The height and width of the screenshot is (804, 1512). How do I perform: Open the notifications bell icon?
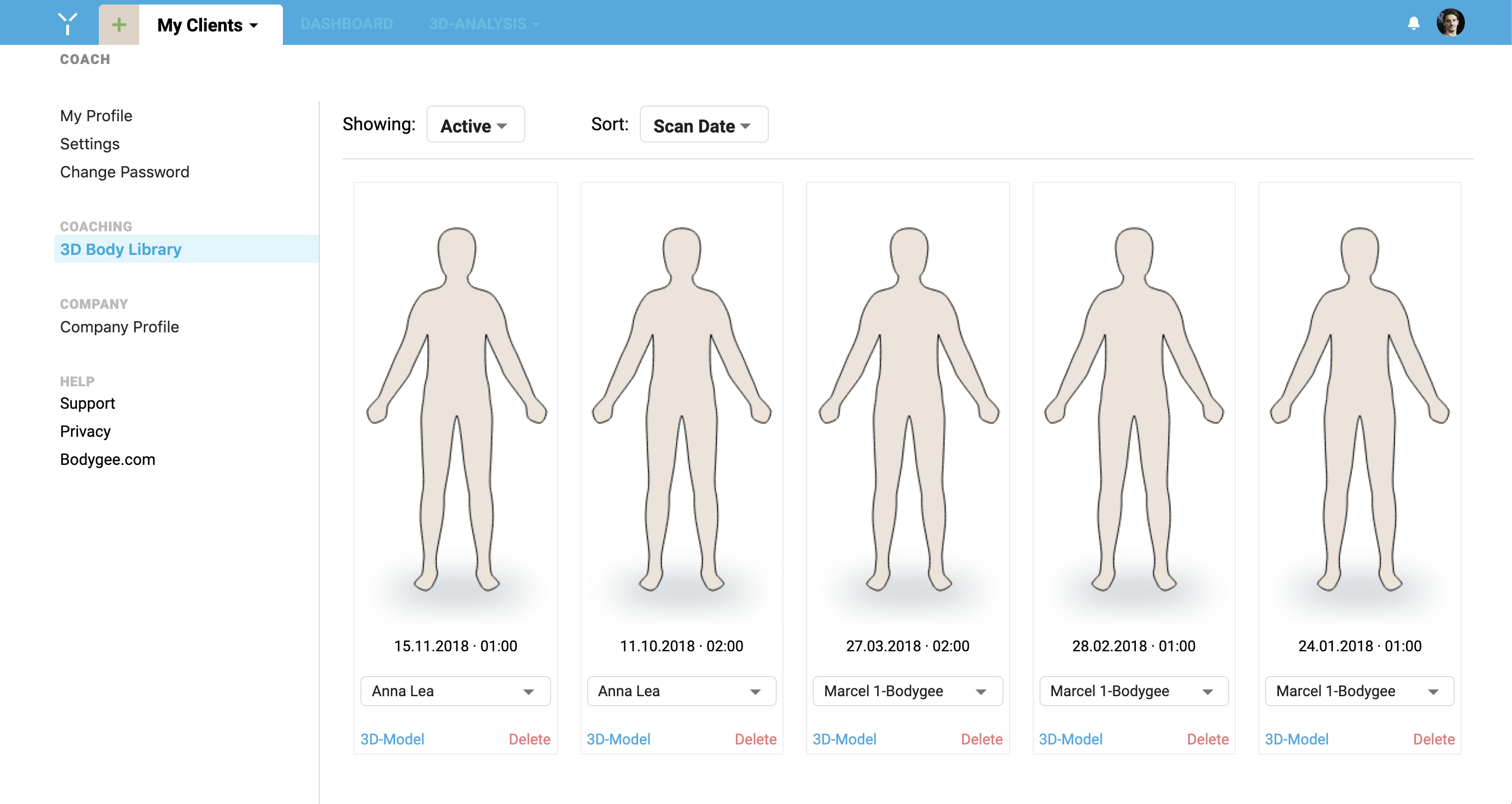tap(1413, 24)
